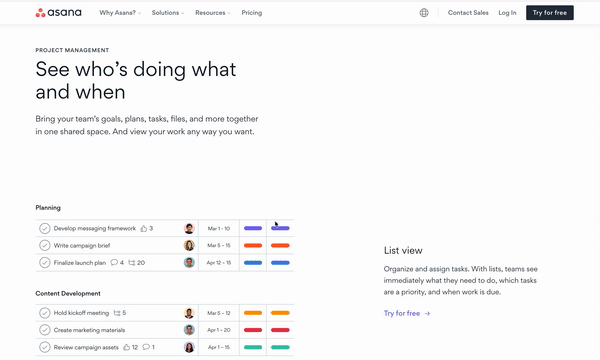Click the subtask icon on Finalize launch plan
This screenshot has height=360, width=600.
pos(132,262)
